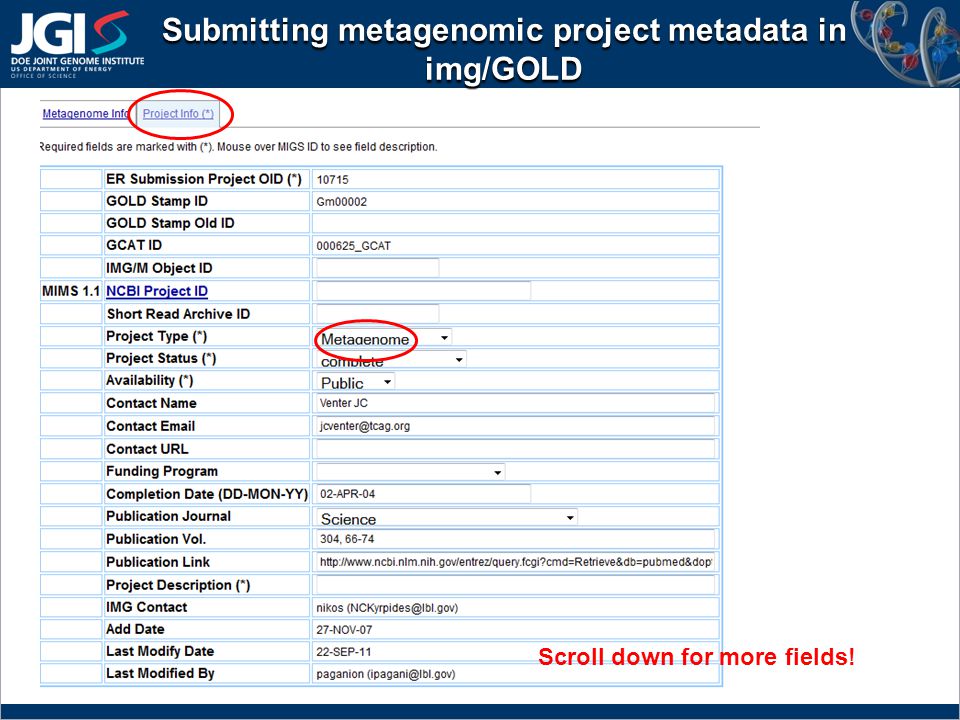Click the Publication Link URL field
960x720 pixels.
516,562
